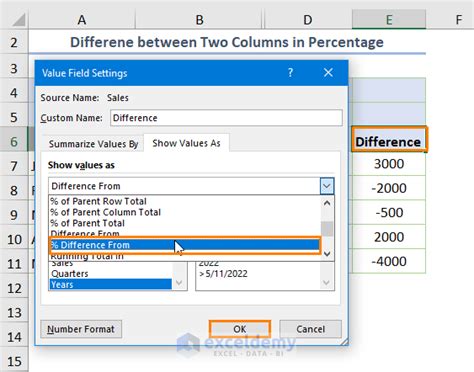474x372 pixels.
Task: Select cell with value -2000
Action: tap(389, 188)
